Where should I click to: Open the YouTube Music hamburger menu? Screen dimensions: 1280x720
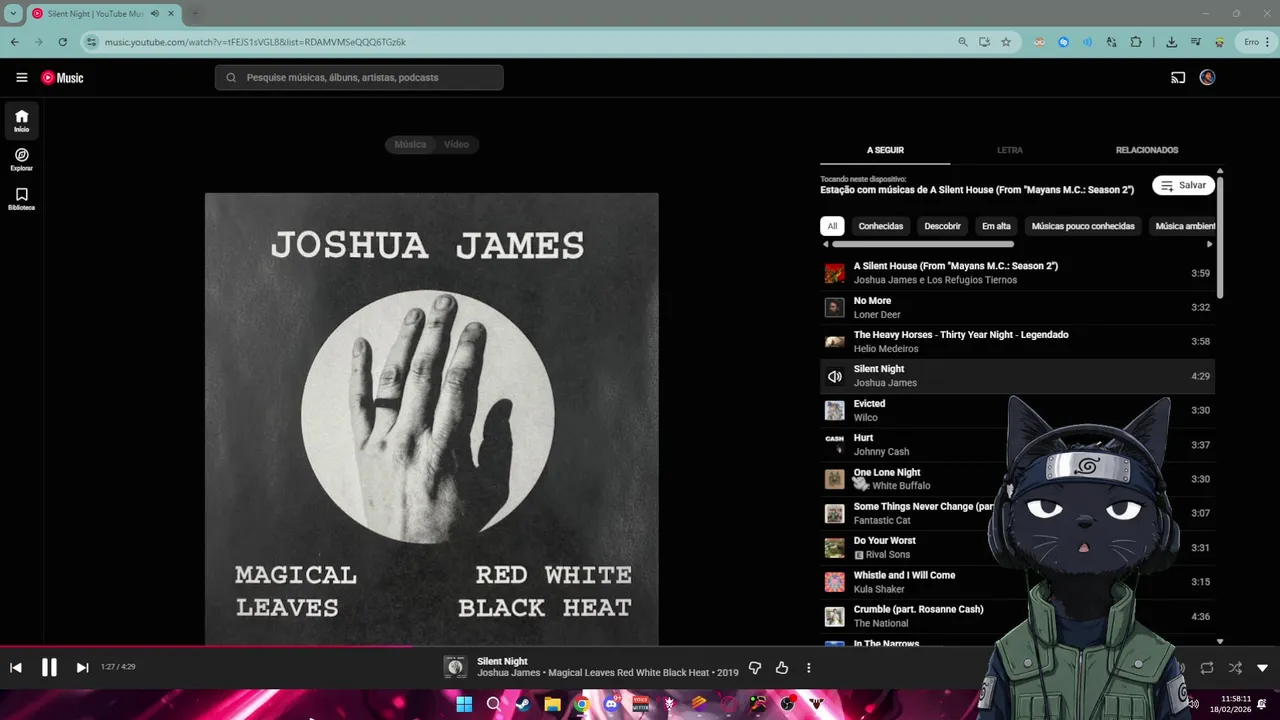pyautogui.click(x=22, y=77)
